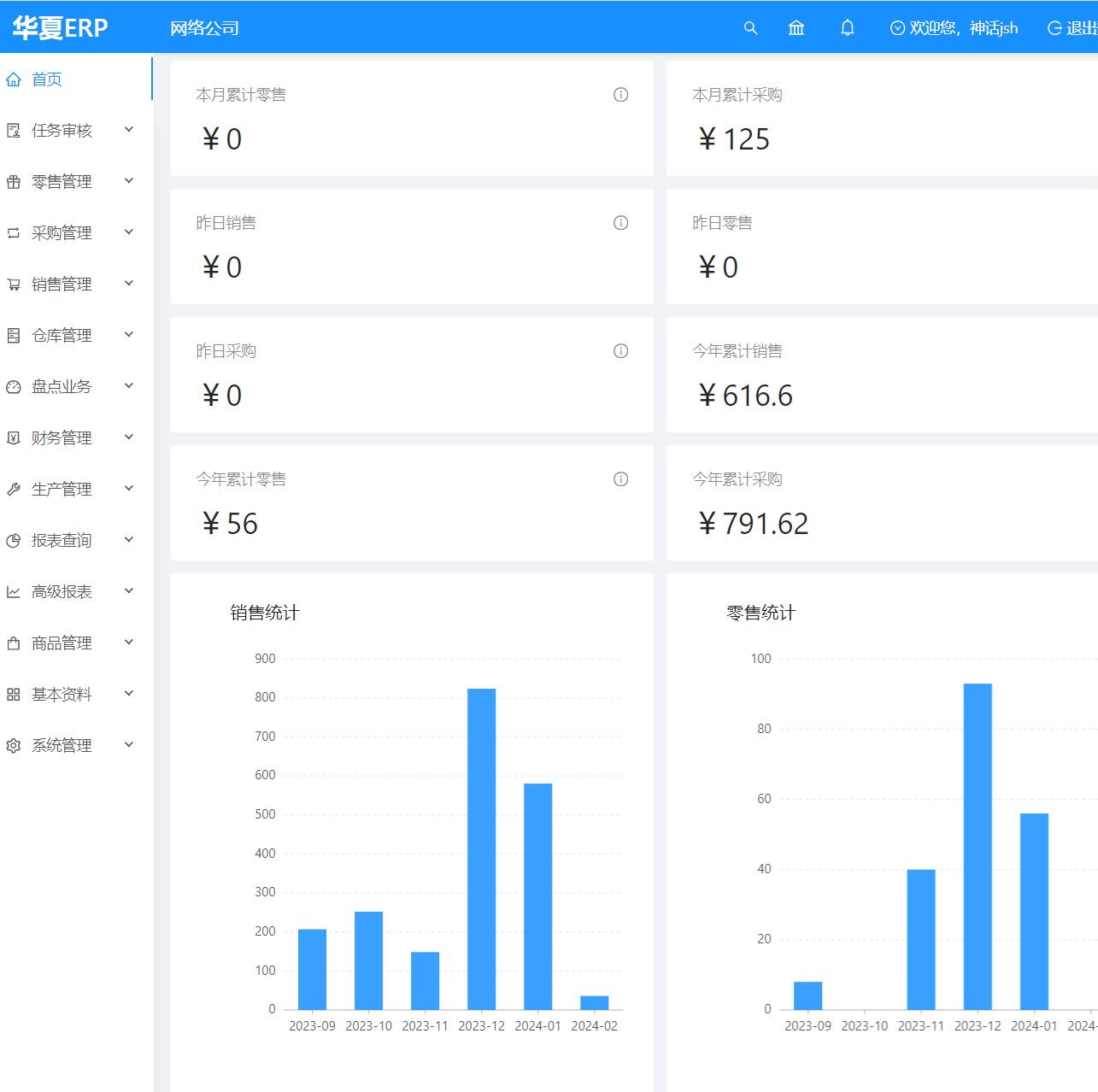Click the 财务管理 yen icon
The height and width of the screenshot is (1092, 1098).
14,438
